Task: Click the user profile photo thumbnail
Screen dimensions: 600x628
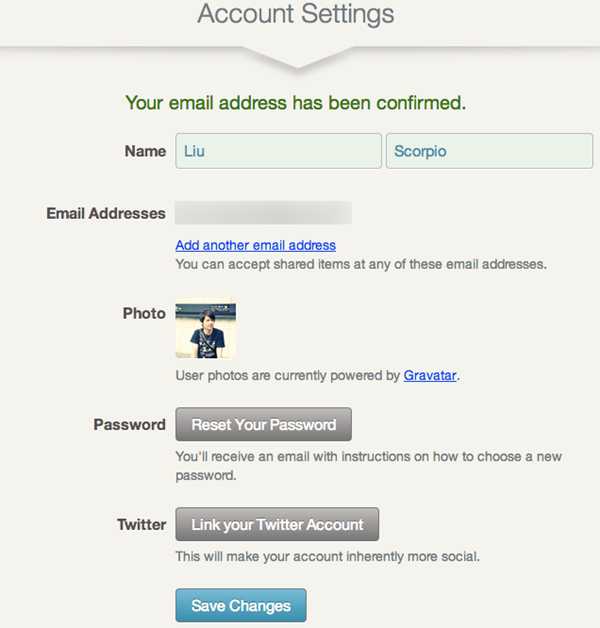Action: point(205,330)
